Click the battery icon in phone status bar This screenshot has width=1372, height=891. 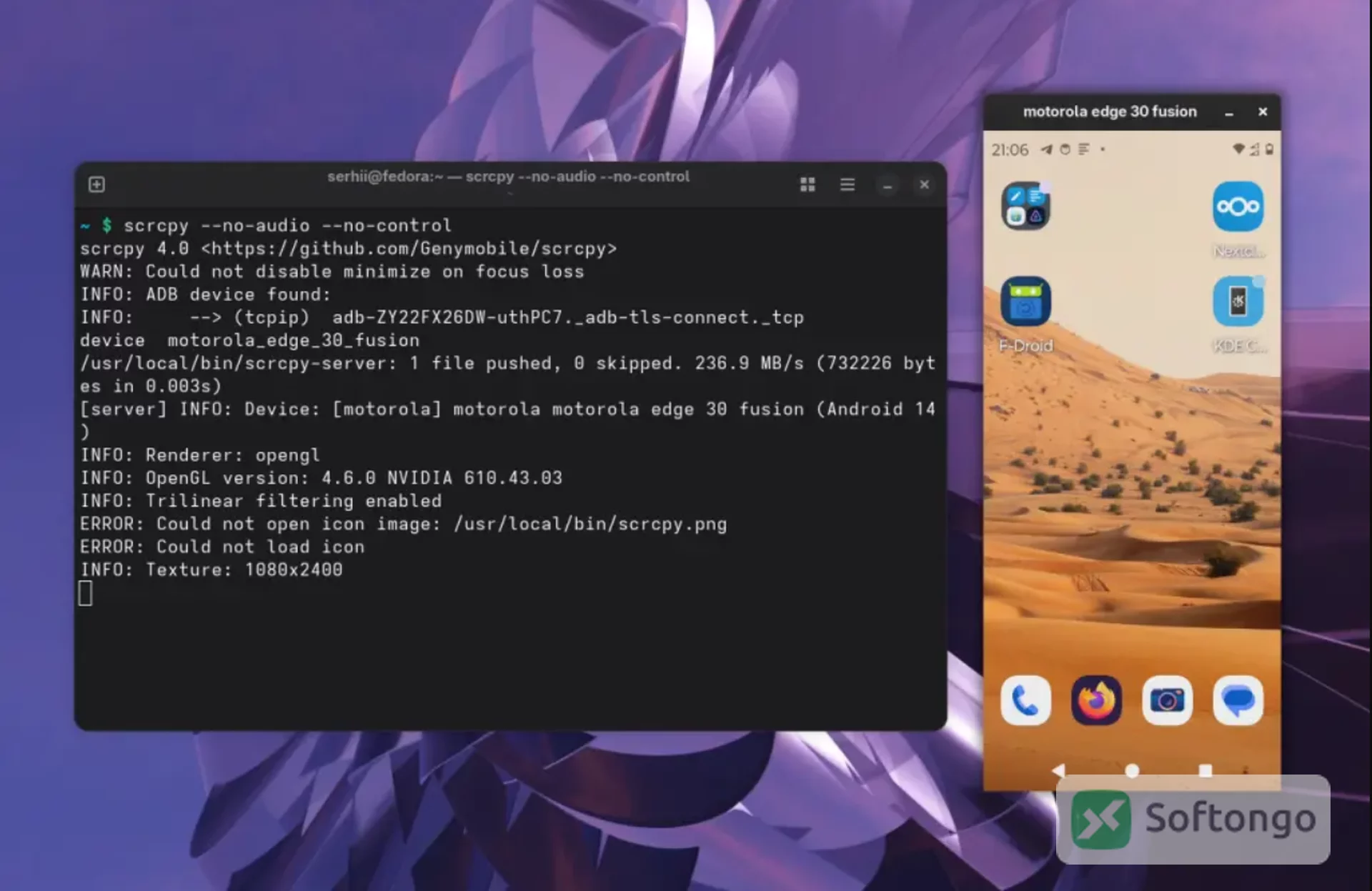[x=1269, y=149]
